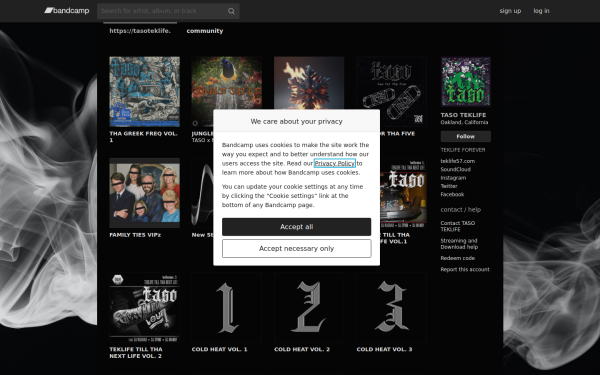Follow TASO TEKLIFE
600x375 pixels.
466,137
